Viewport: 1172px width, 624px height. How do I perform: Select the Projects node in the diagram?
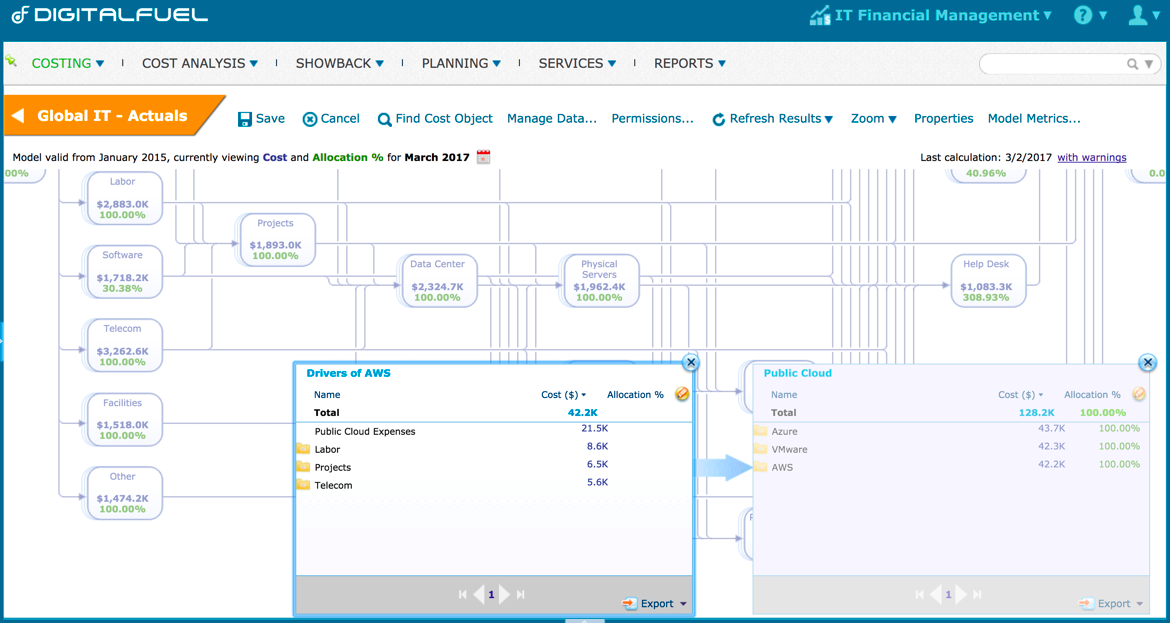(x=275, y=239)
